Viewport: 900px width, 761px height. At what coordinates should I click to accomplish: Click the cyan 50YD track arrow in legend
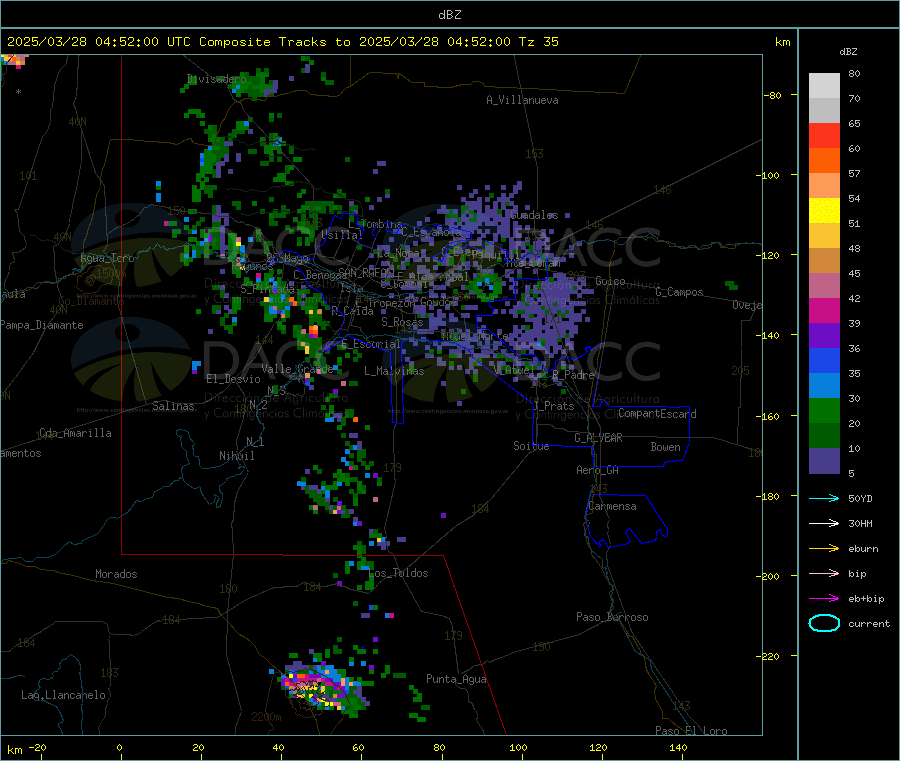coord(824,498)
